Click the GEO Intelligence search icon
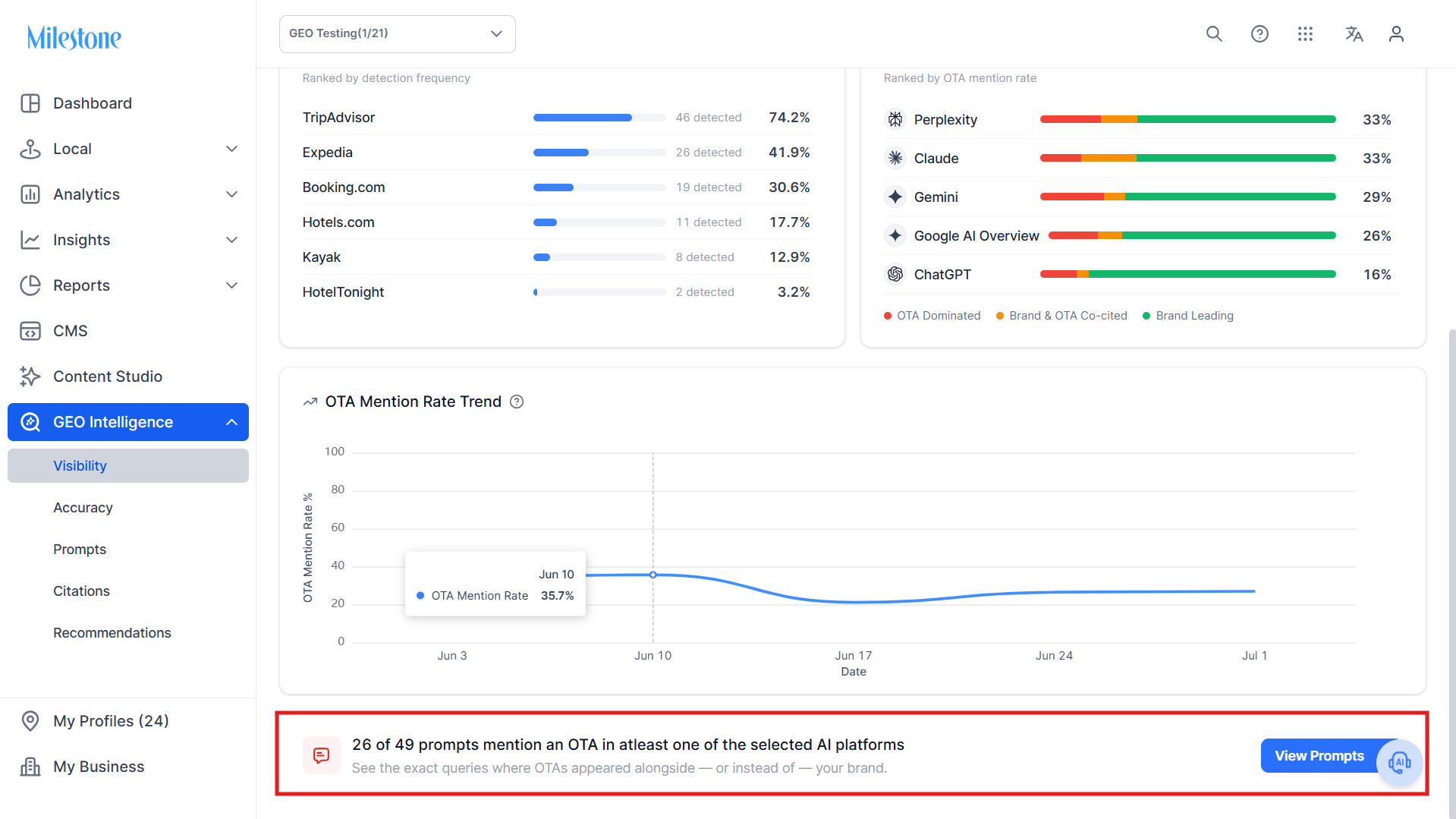This screenshot has height=819, width=1456. [30, 422]
